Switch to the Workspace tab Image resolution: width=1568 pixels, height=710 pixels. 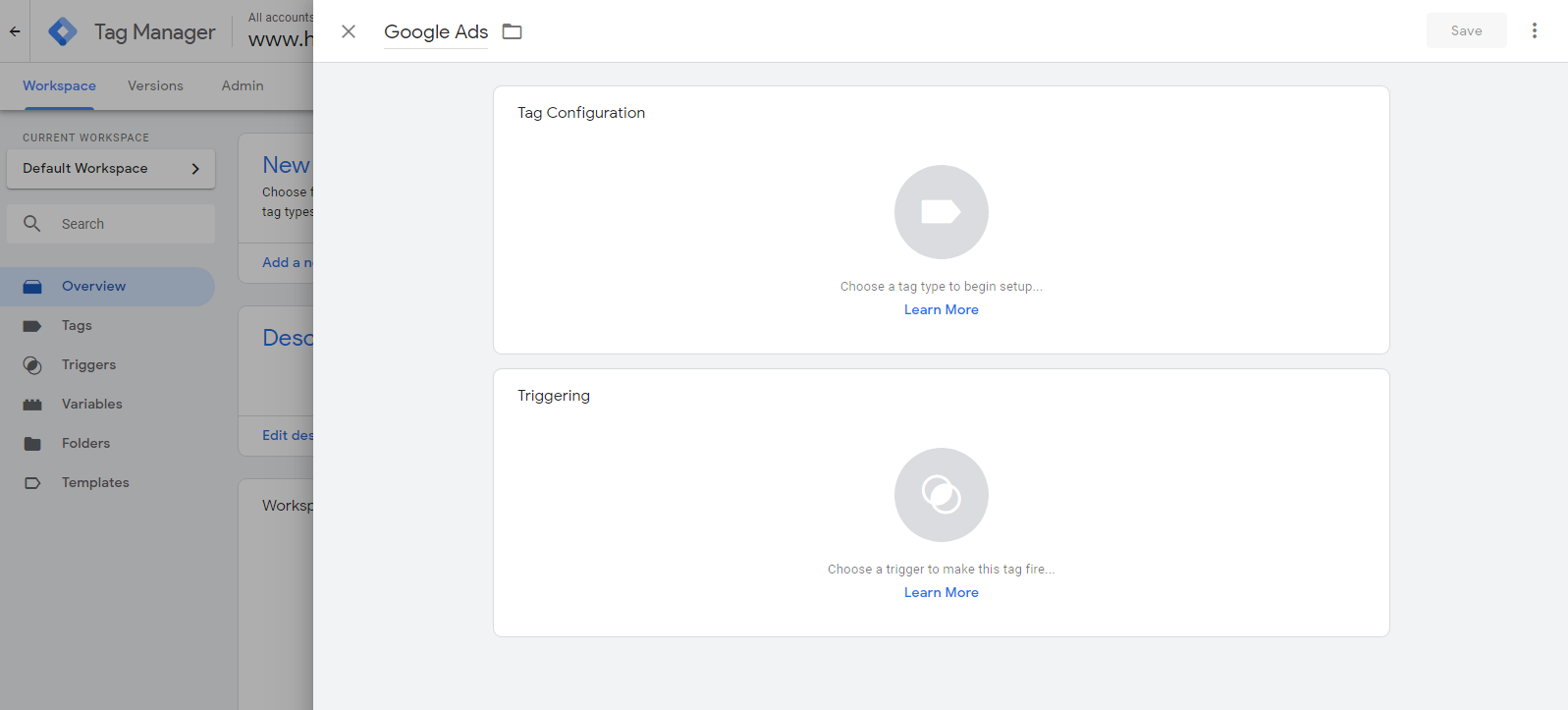(59, 85)
